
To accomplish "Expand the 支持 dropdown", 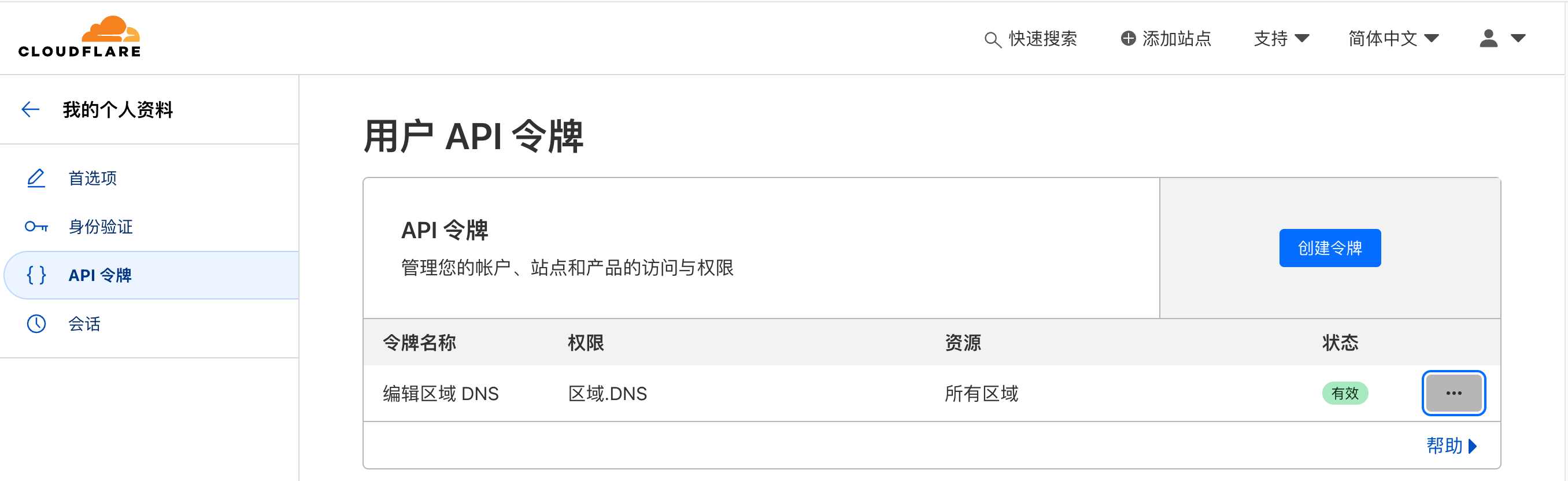I will coord(1281,38).
